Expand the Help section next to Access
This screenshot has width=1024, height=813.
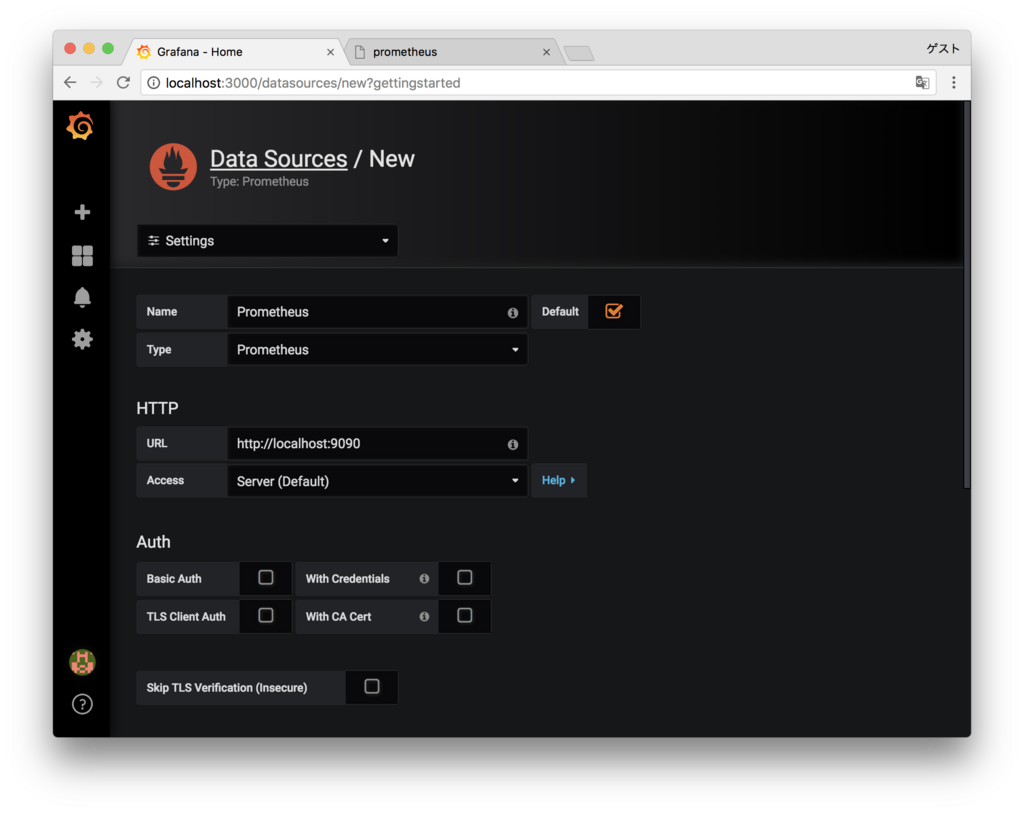pyautogui.click(x=559, y=481)
